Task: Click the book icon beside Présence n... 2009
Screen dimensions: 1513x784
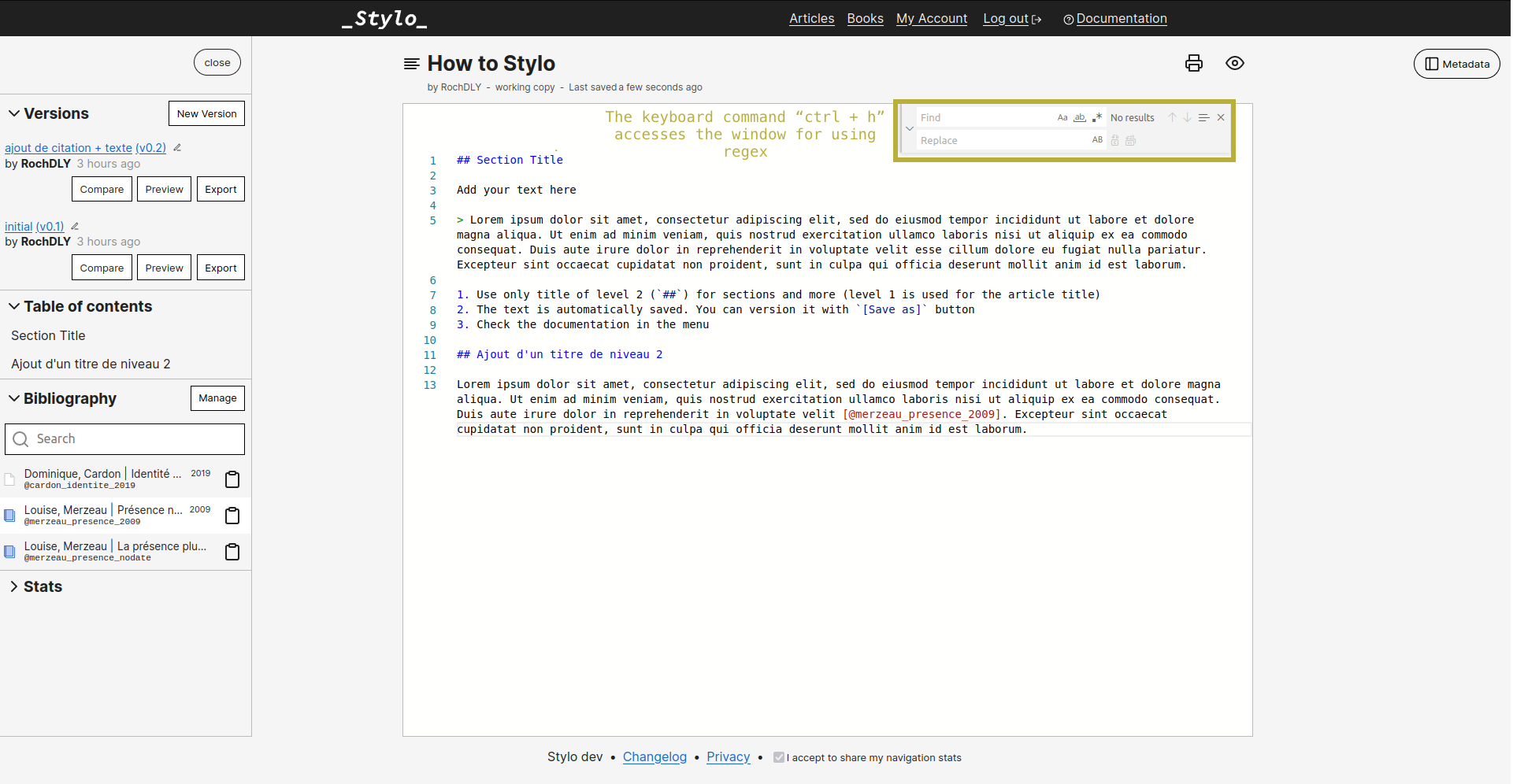Action: [10, 516]
